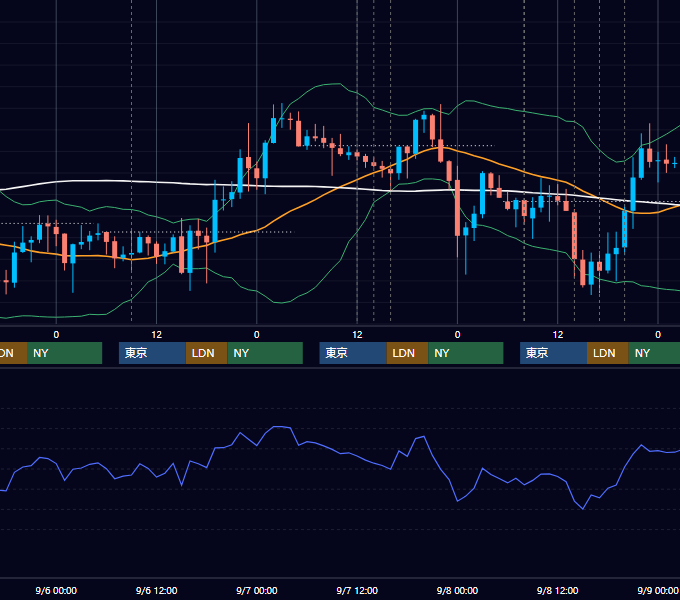This screenshot has height=600, width=680.
Task: Click hour label 12 above 9/8 12:00
Action: tap(558, 335)
